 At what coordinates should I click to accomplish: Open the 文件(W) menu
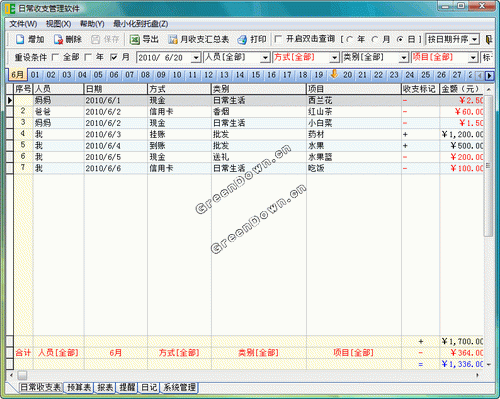point(23,24)
